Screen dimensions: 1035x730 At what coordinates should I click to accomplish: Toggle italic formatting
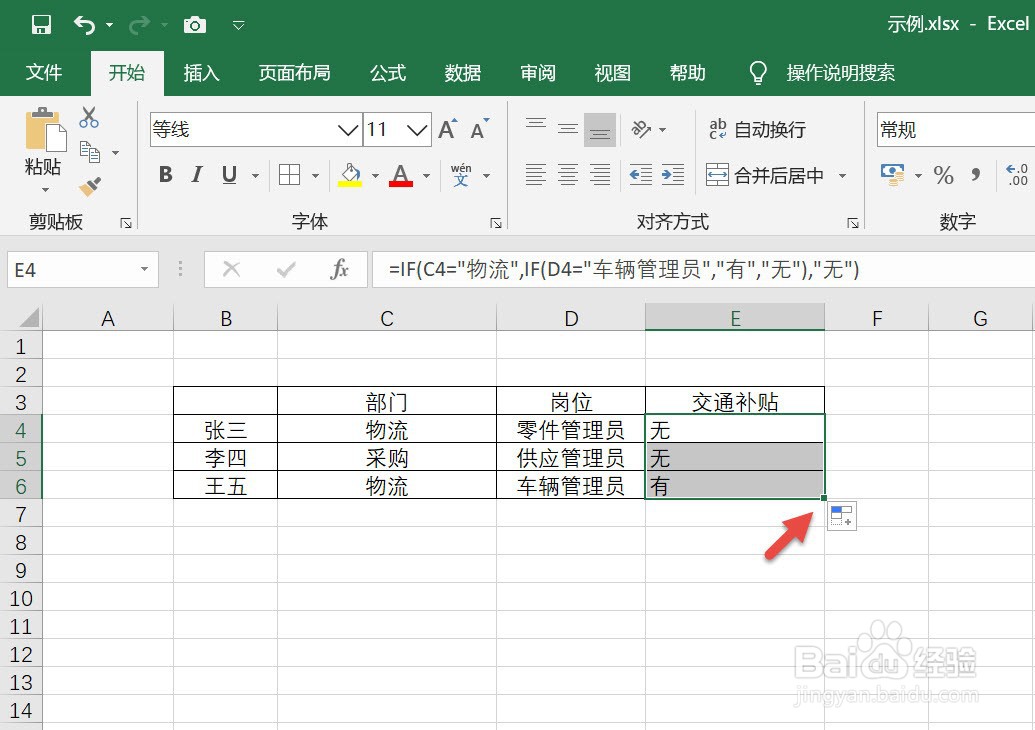196,175
